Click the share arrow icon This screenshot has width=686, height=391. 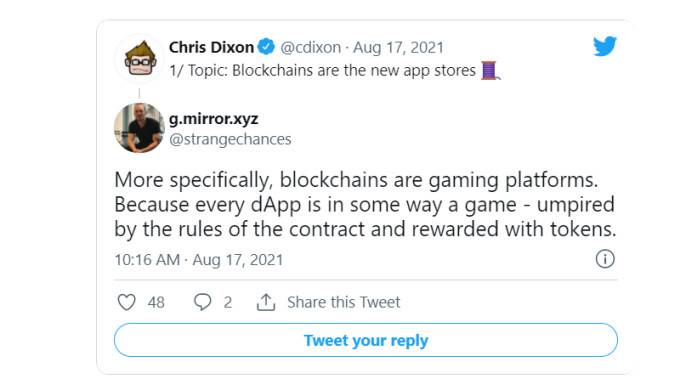266,302
